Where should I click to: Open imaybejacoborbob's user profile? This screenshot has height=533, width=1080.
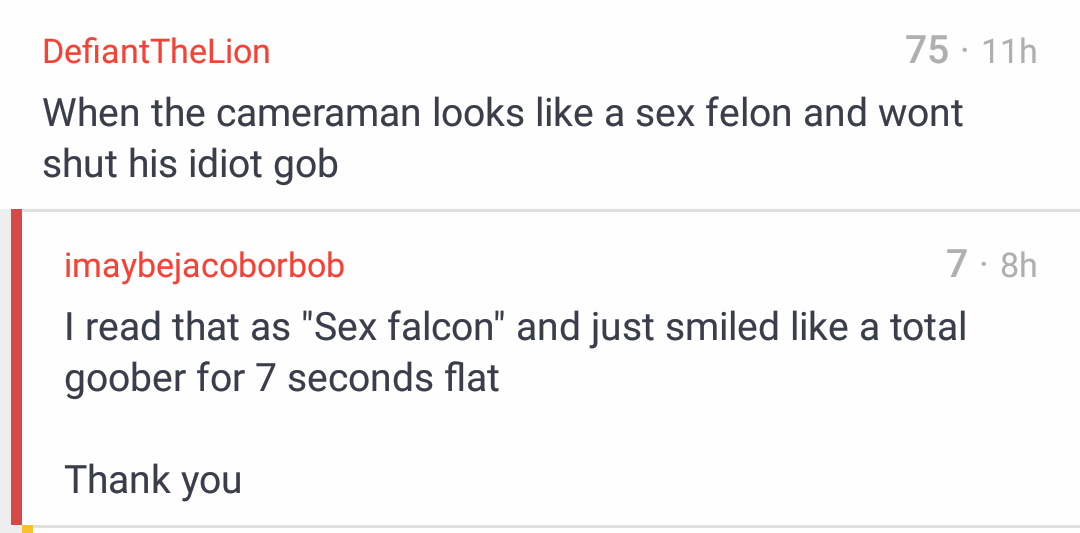pos(204,265)
